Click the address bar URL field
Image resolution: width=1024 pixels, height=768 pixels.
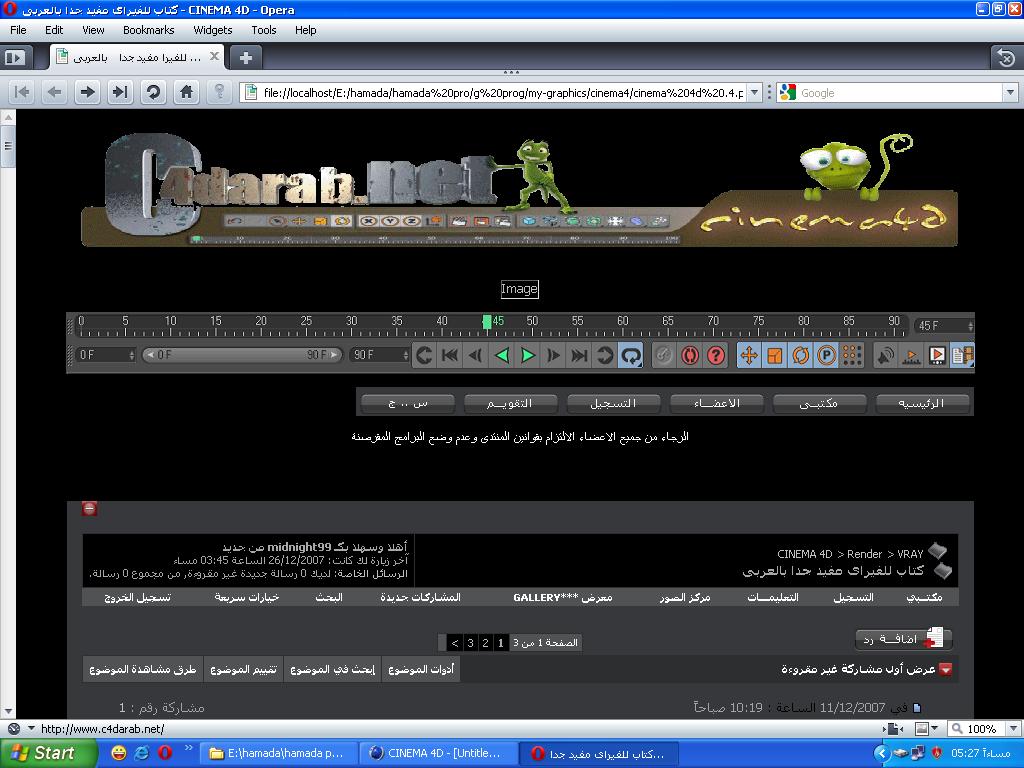coord(503,93)
